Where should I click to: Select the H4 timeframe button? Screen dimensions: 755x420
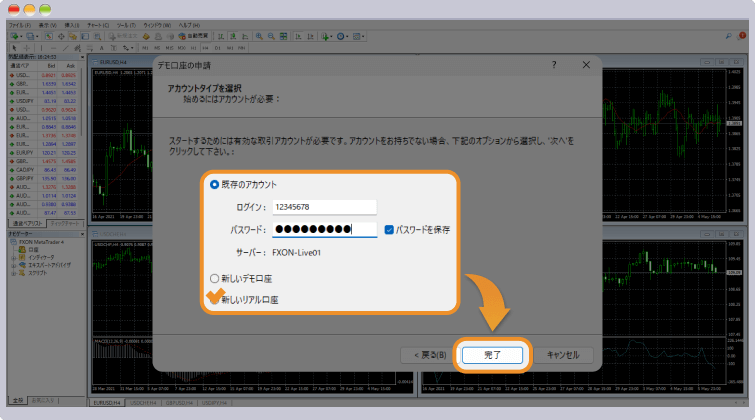205,48
